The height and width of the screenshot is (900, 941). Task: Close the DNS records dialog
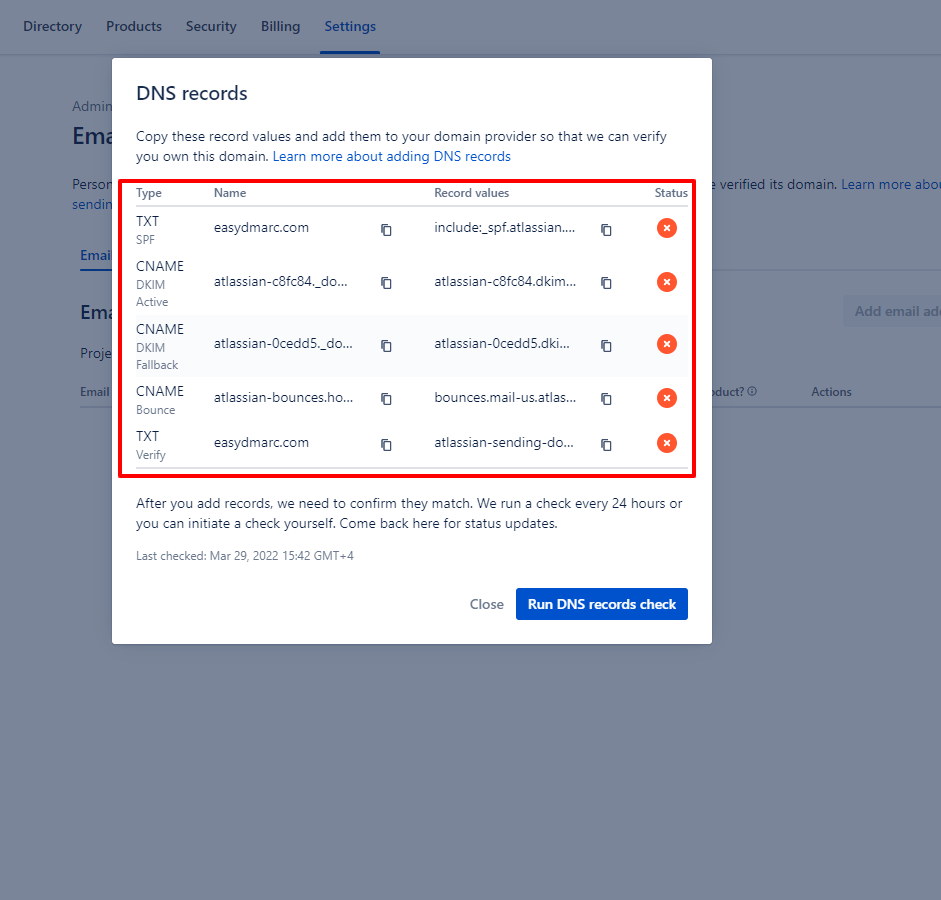coord(486,604)
